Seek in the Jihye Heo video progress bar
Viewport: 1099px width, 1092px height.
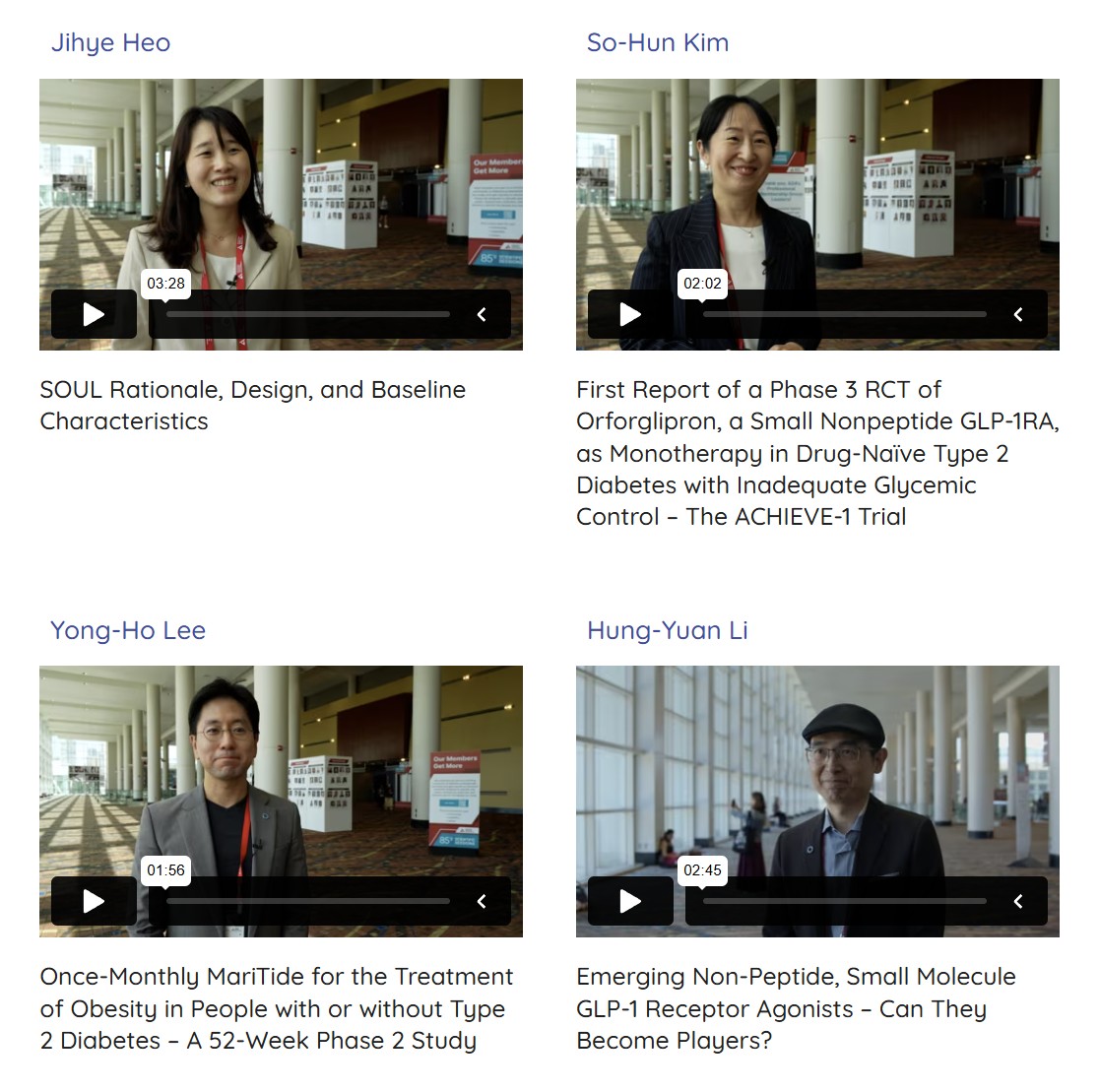point(308,315)
